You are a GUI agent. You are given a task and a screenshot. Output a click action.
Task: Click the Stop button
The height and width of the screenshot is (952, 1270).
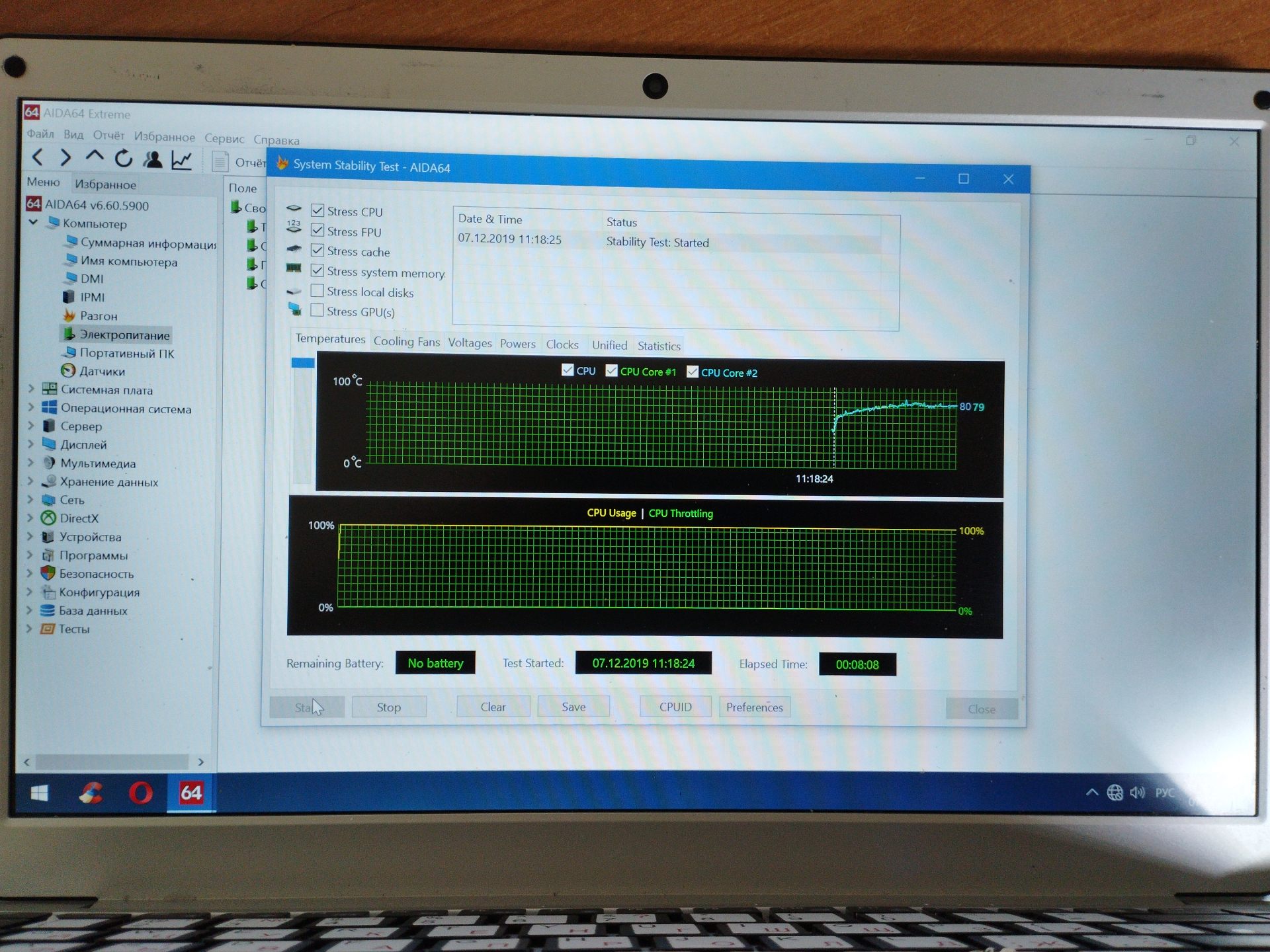coord(389,707)
